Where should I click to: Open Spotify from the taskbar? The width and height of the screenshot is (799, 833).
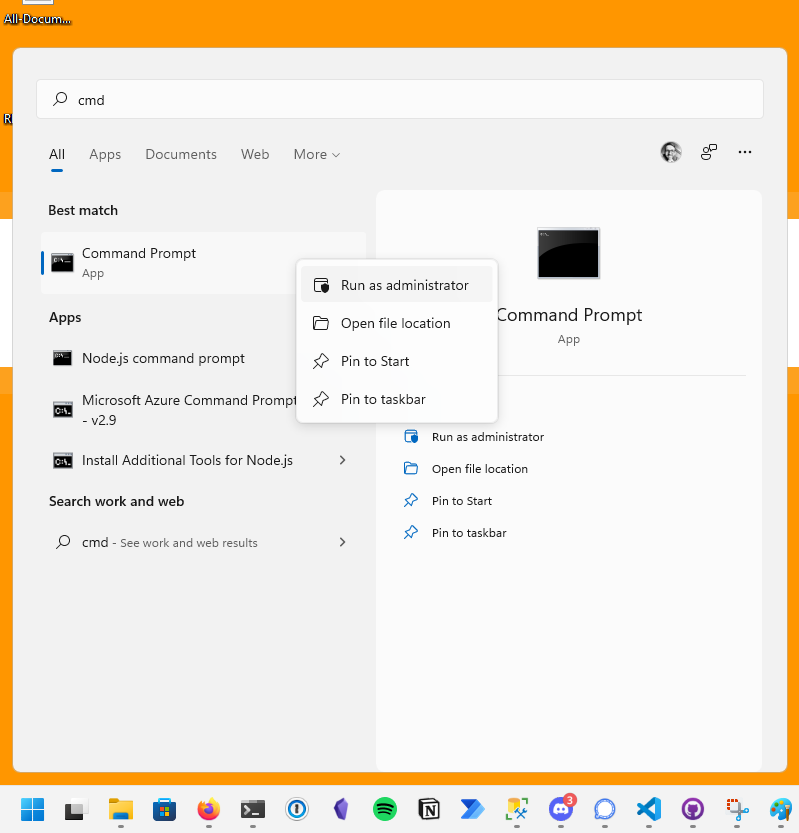click(x=385, y=809)
